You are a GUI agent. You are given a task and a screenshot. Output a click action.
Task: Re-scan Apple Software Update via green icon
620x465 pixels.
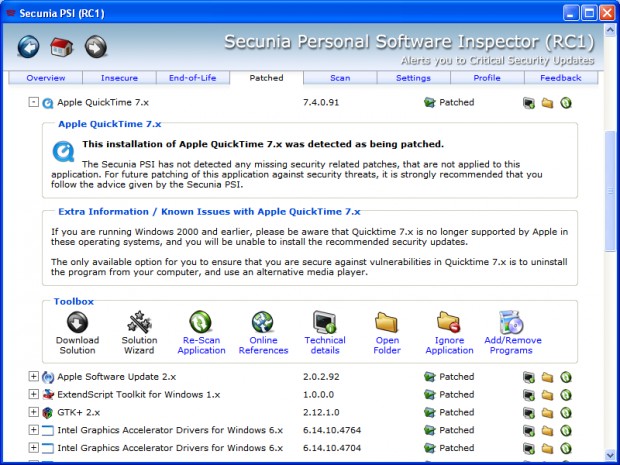point(566,377)
